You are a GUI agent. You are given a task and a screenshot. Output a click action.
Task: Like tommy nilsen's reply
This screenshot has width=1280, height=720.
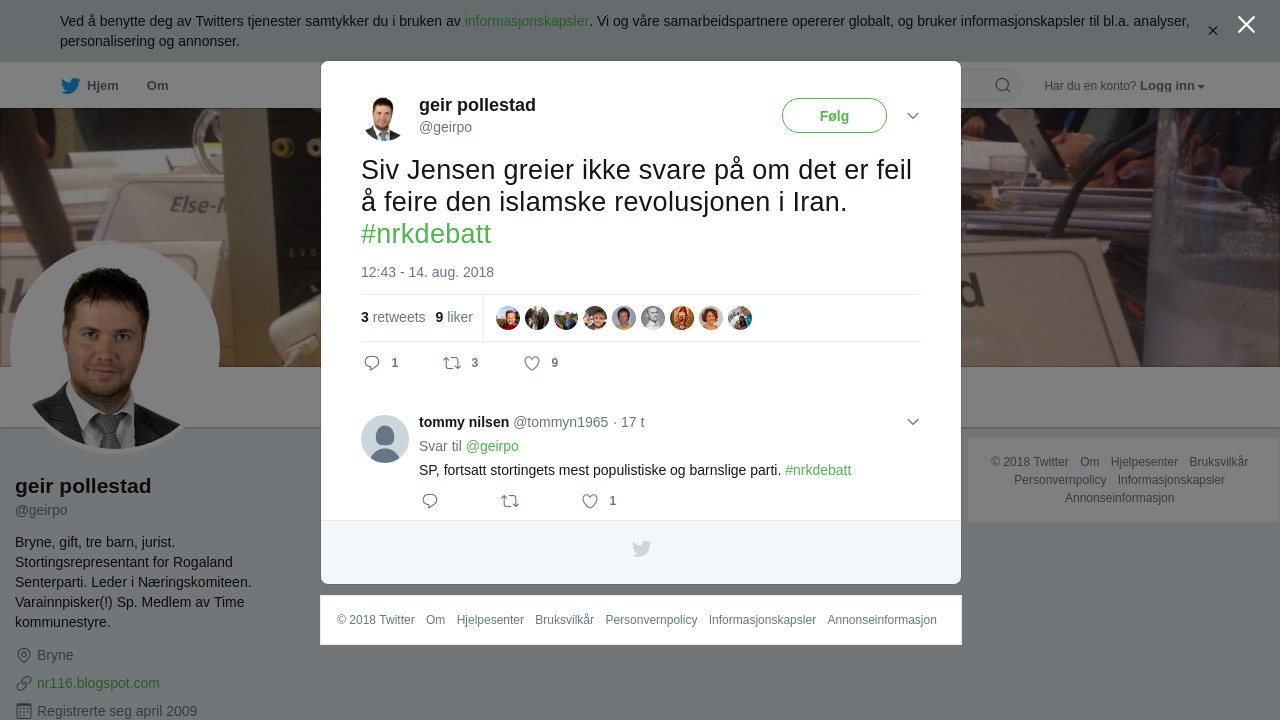click(590, 501)
